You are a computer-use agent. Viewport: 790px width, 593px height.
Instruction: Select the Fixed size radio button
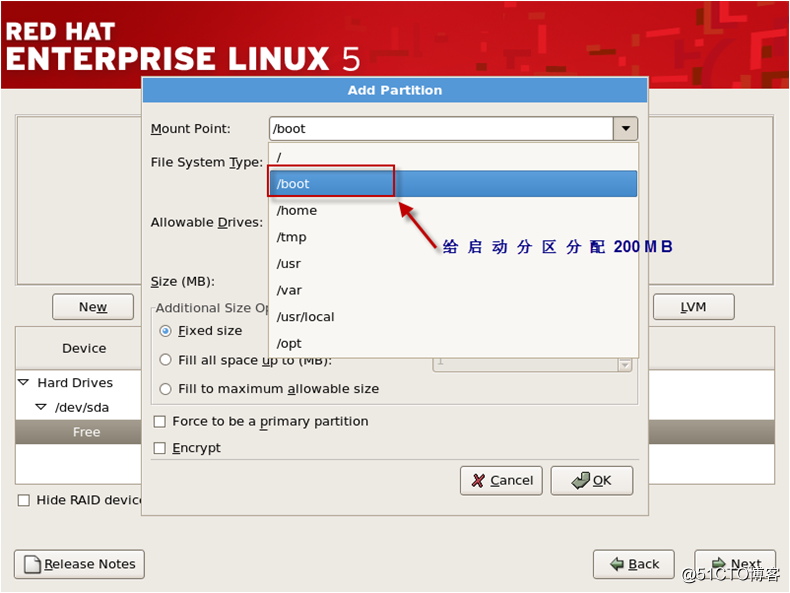[165, 331]
